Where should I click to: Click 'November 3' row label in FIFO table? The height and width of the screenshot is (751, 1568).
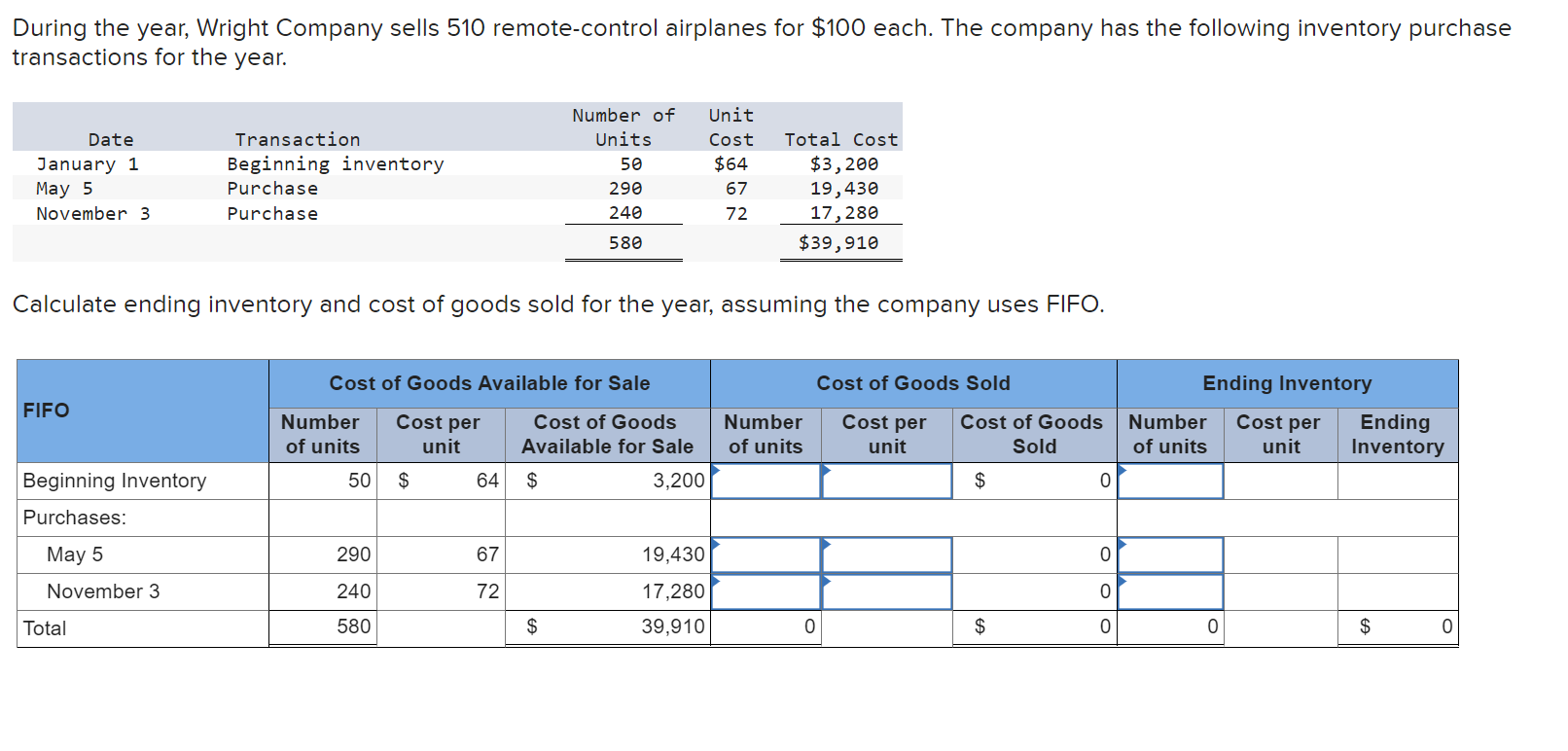[x=103, y=591]
